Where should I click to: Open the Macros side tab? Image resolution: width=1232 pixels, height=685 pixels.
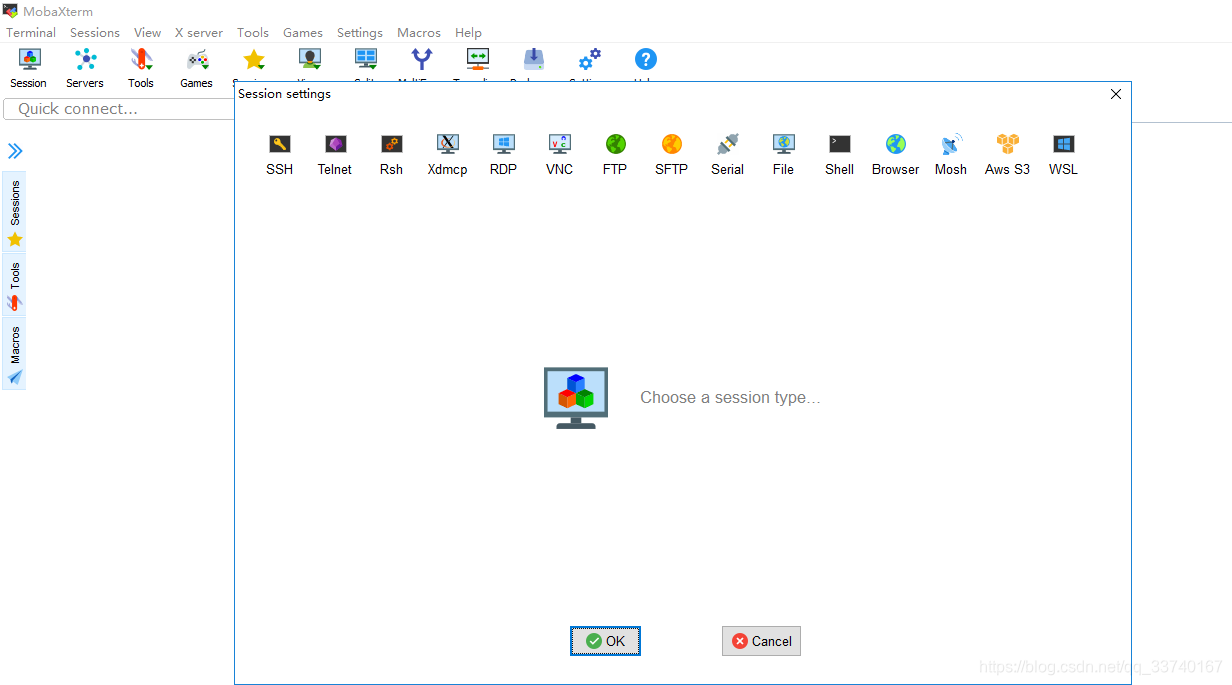click(x=14, y=354)
